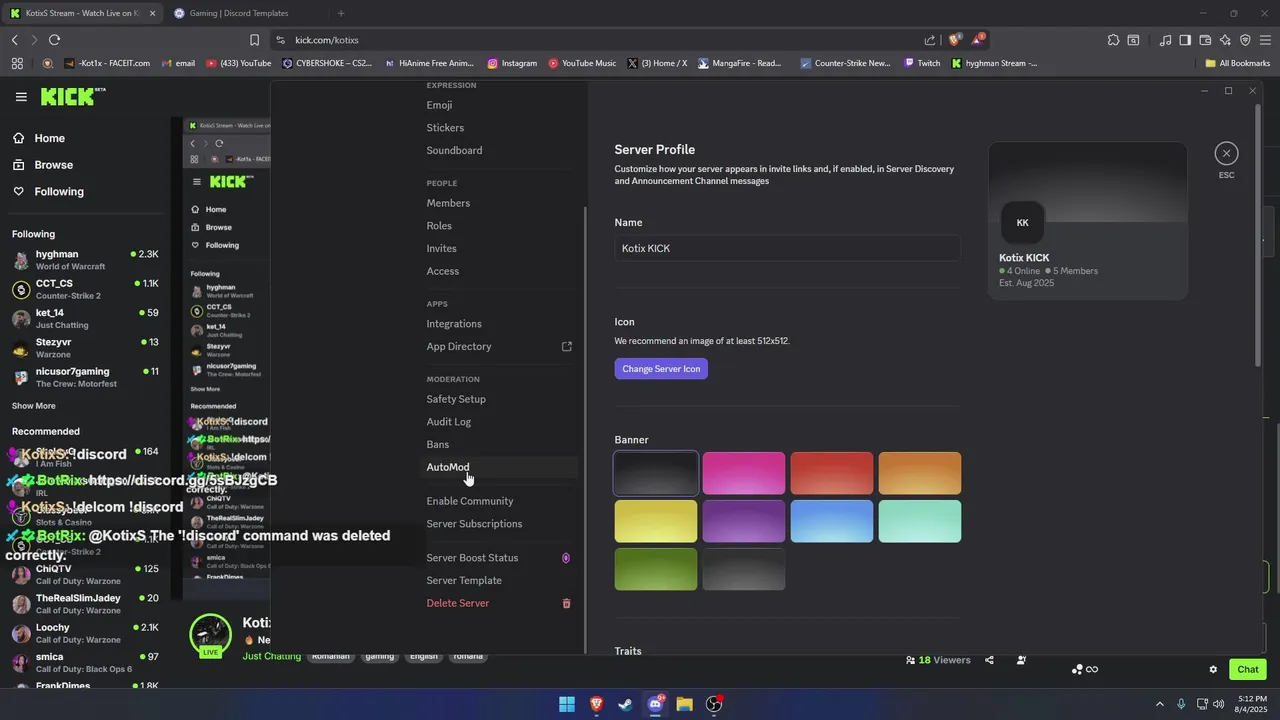
Task: Click Show More under Following
Action: (34, 406)
